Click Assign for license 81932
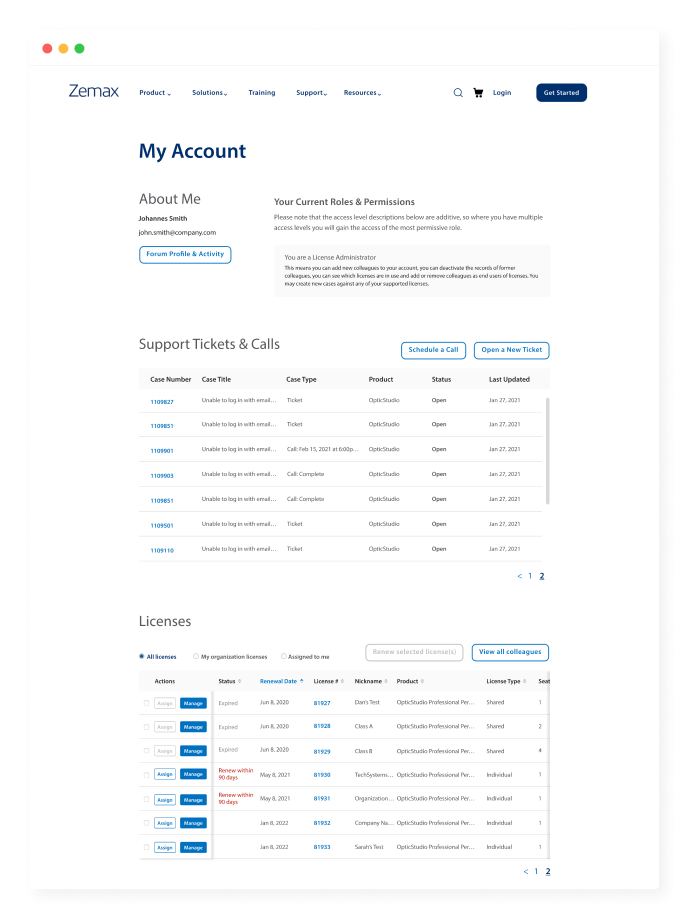 [165, 823]
